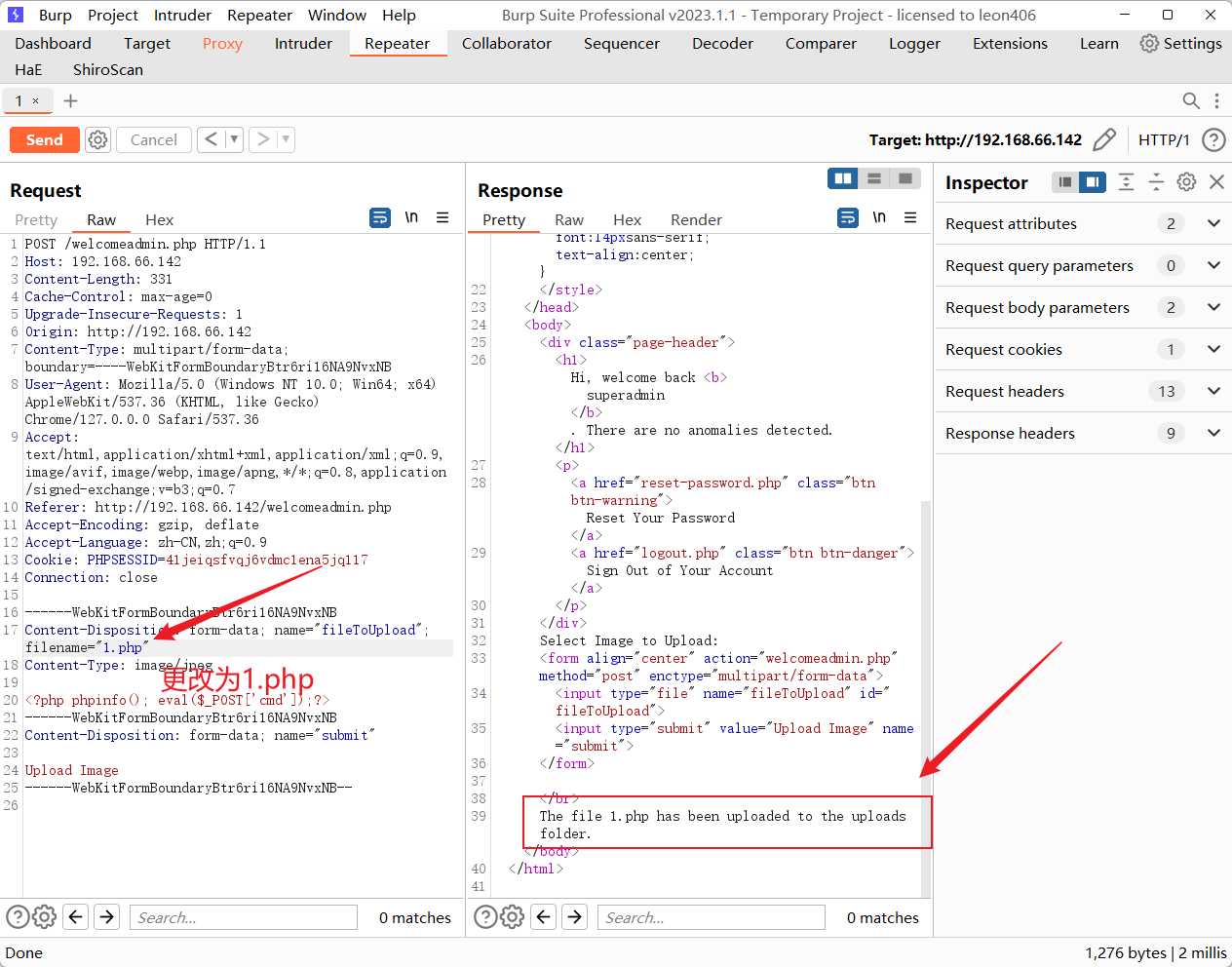Open Response search help icon
Viewport: 1232px width, 967px height.
coord(485,916)
